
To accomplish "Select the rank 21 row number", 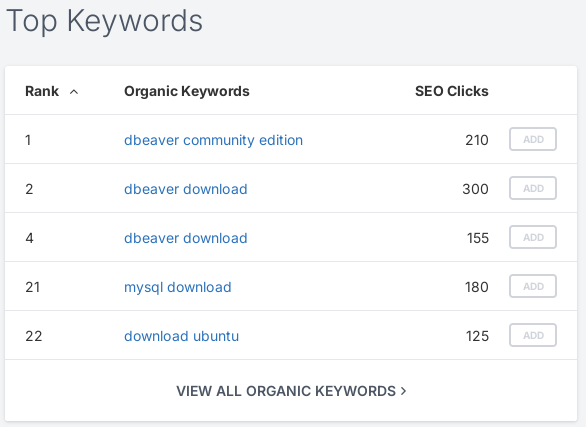I will pos(33,287).
